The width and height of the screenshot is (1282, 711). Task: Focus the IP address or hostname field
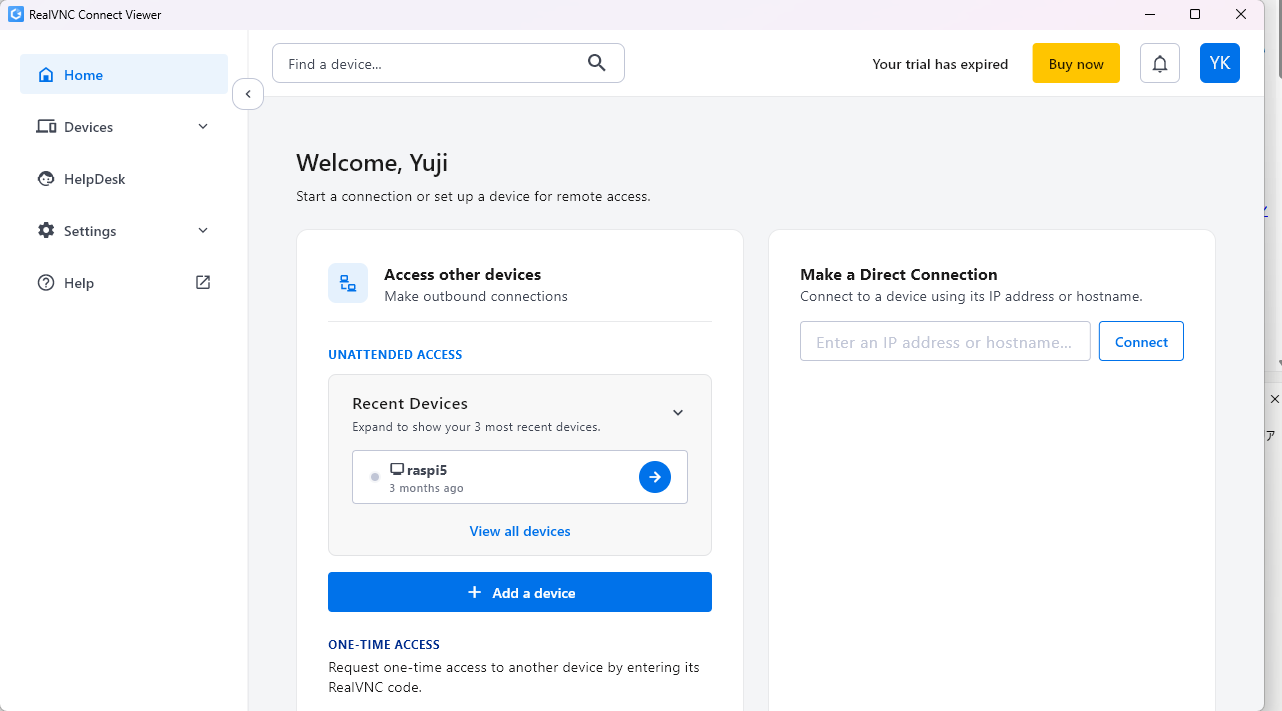(945, 341)
